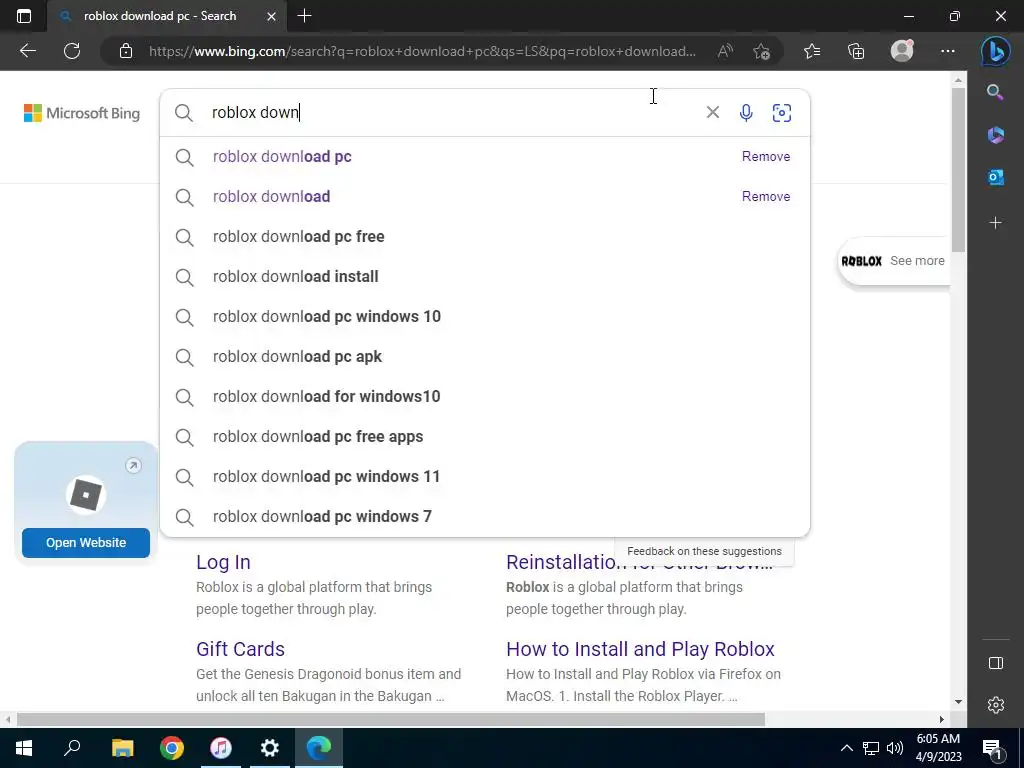Add a sidebar app with plus icon
The image size is (1024, 768).
click(x=995, y=223)
